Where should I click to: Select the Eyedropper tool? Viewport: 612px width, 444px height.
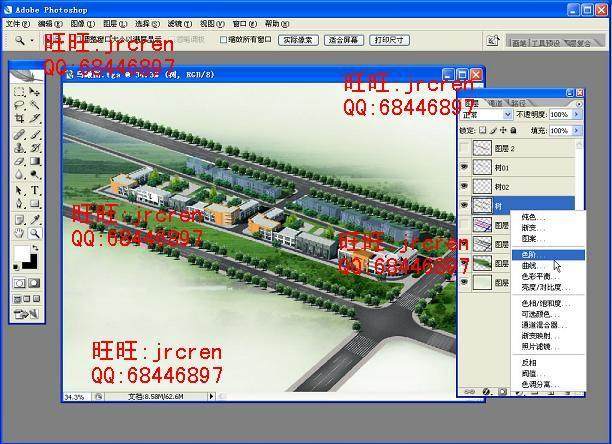pyautogui.click(x=34, y=220)
